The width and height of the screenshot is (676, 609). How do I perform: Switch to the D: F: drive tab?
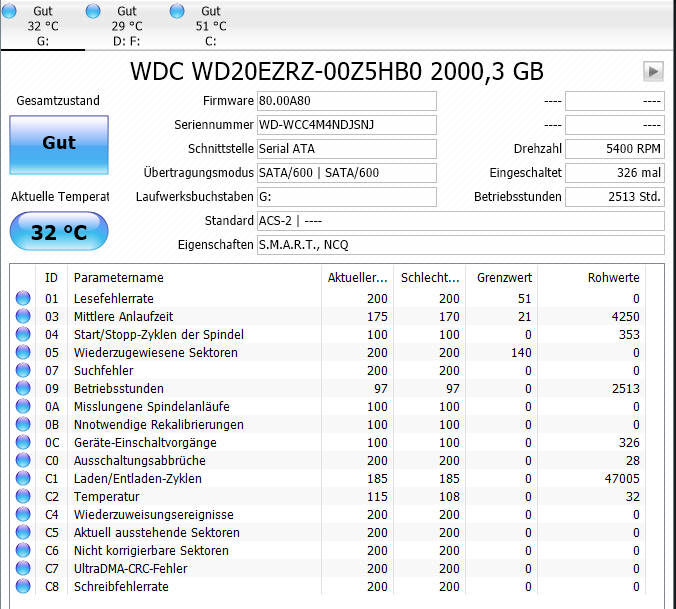(127, 26)
